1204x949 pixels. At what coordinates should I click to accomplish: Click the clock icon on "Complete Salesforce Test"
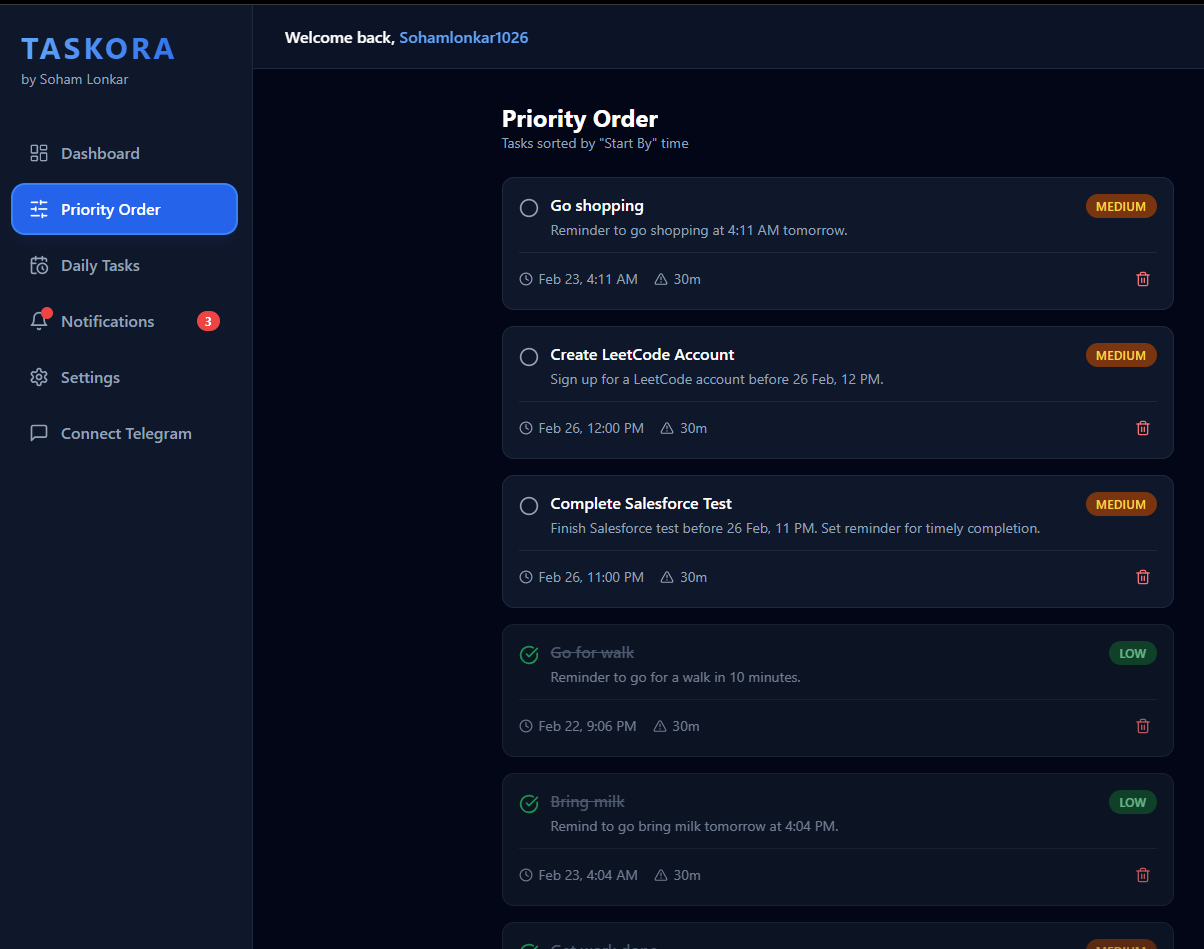(x=525, y=577)
